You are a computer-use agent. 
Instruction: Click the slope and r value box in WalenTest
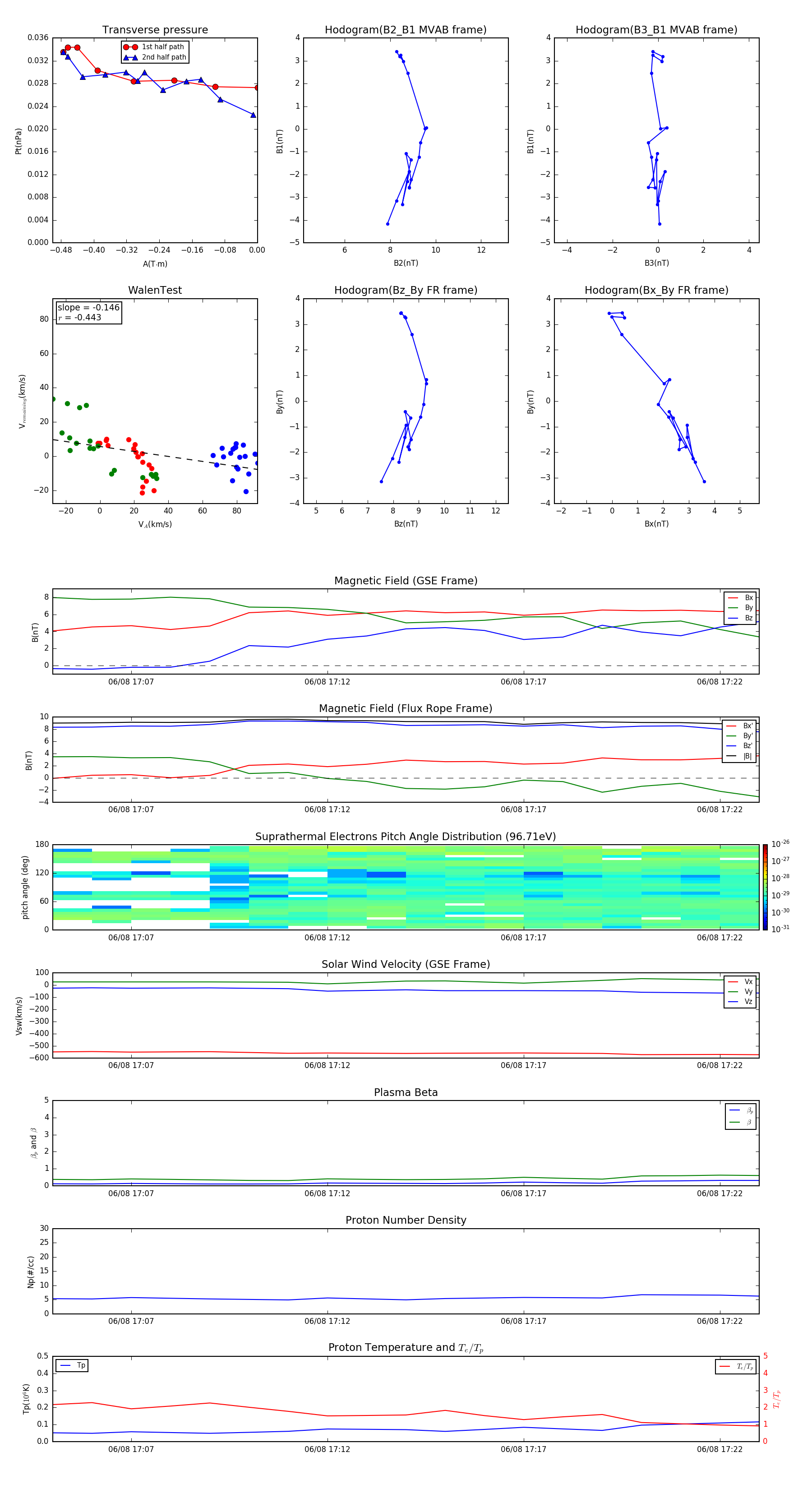[88, 312]
